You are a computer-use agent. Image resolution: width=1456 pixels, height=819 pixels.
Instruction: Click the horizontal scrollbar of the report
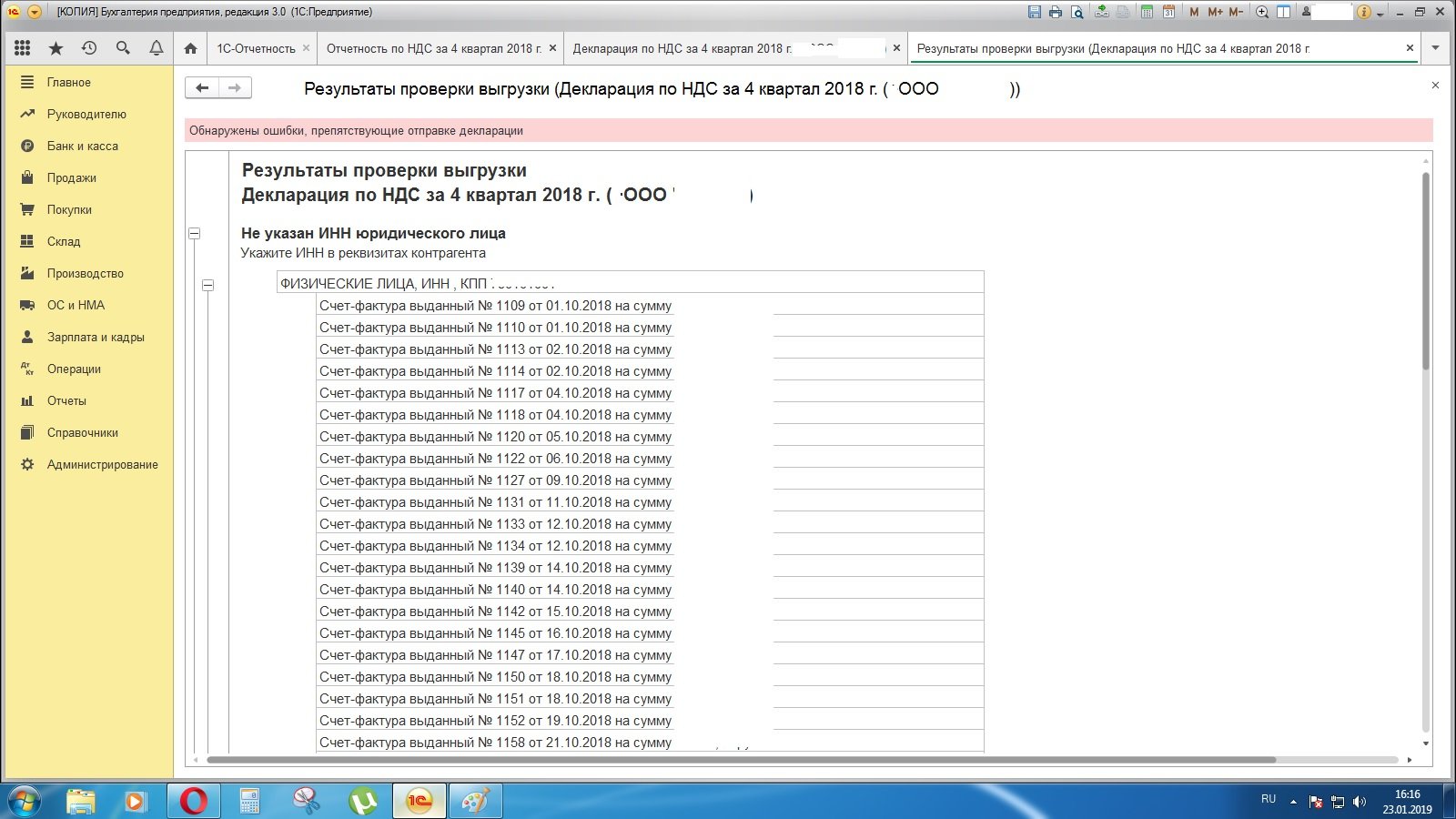click(741, 759)
